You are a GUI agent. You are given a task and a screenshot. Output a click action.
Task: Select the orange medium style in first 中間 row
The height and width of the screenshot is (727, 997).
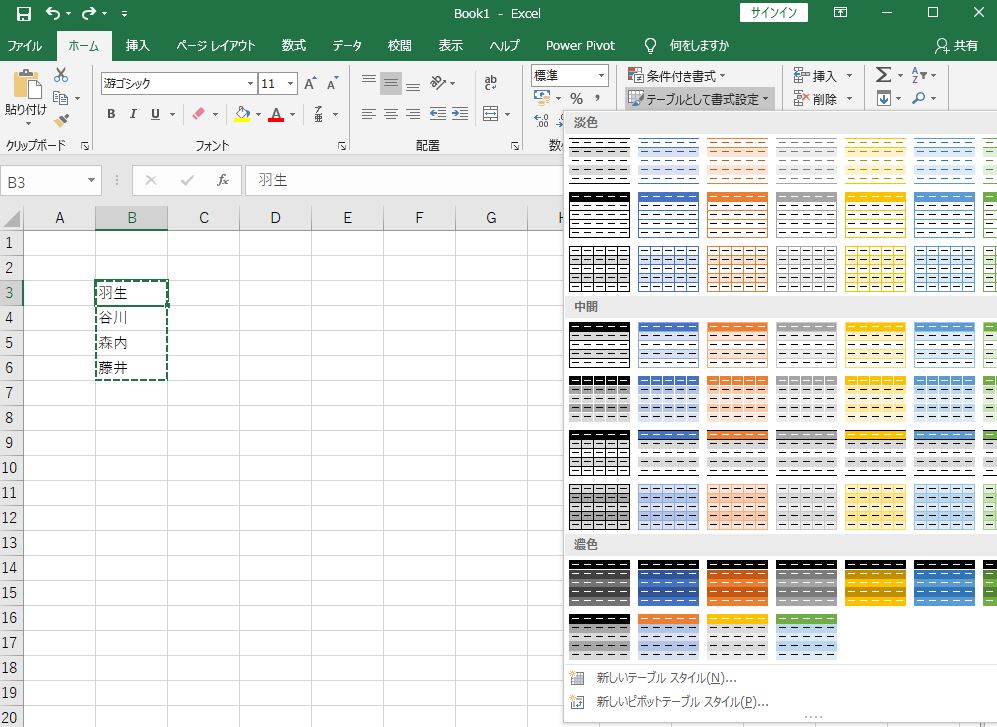tap(737, 345)
